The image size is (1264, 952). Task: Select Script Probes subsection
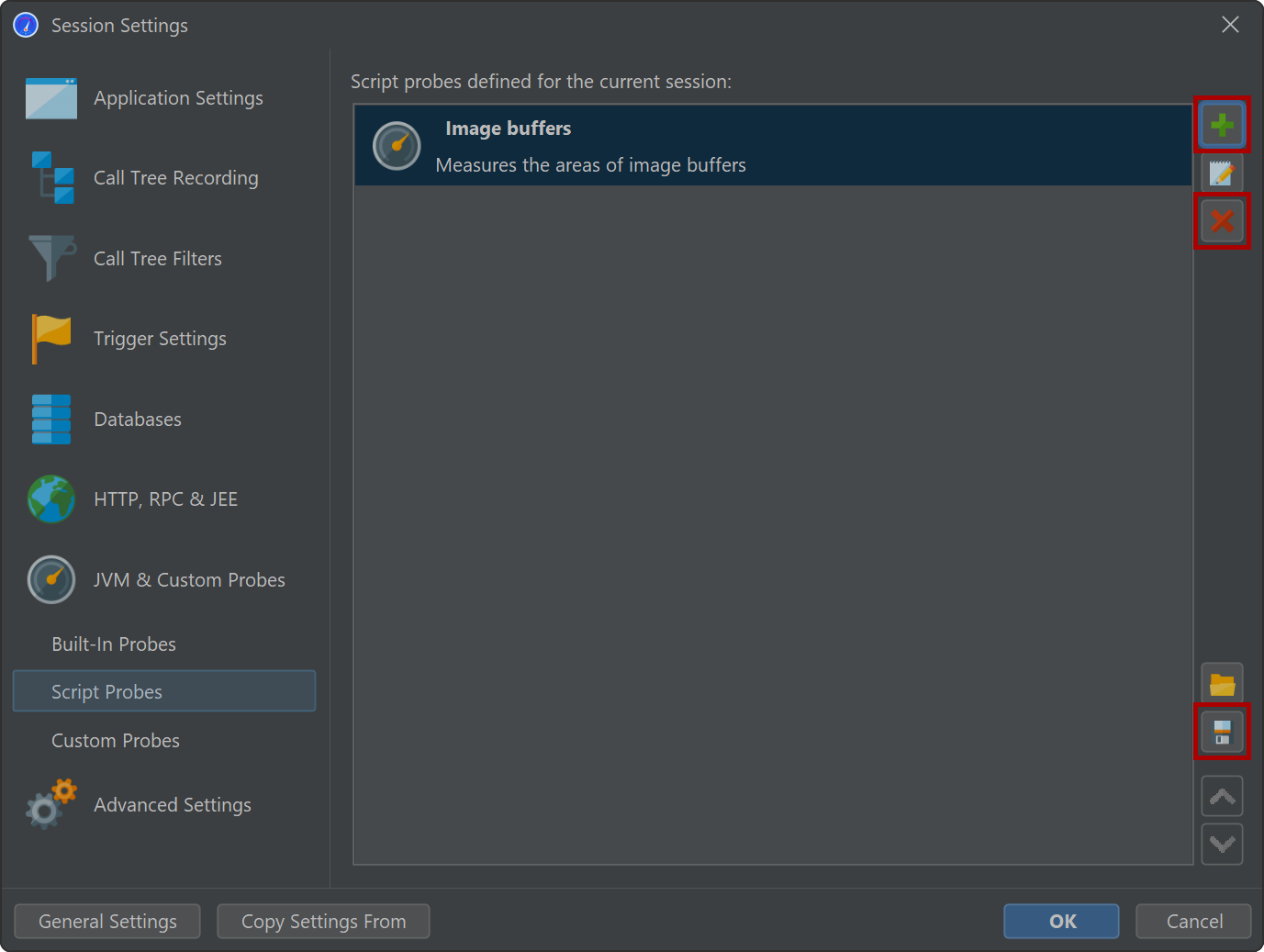164,691
